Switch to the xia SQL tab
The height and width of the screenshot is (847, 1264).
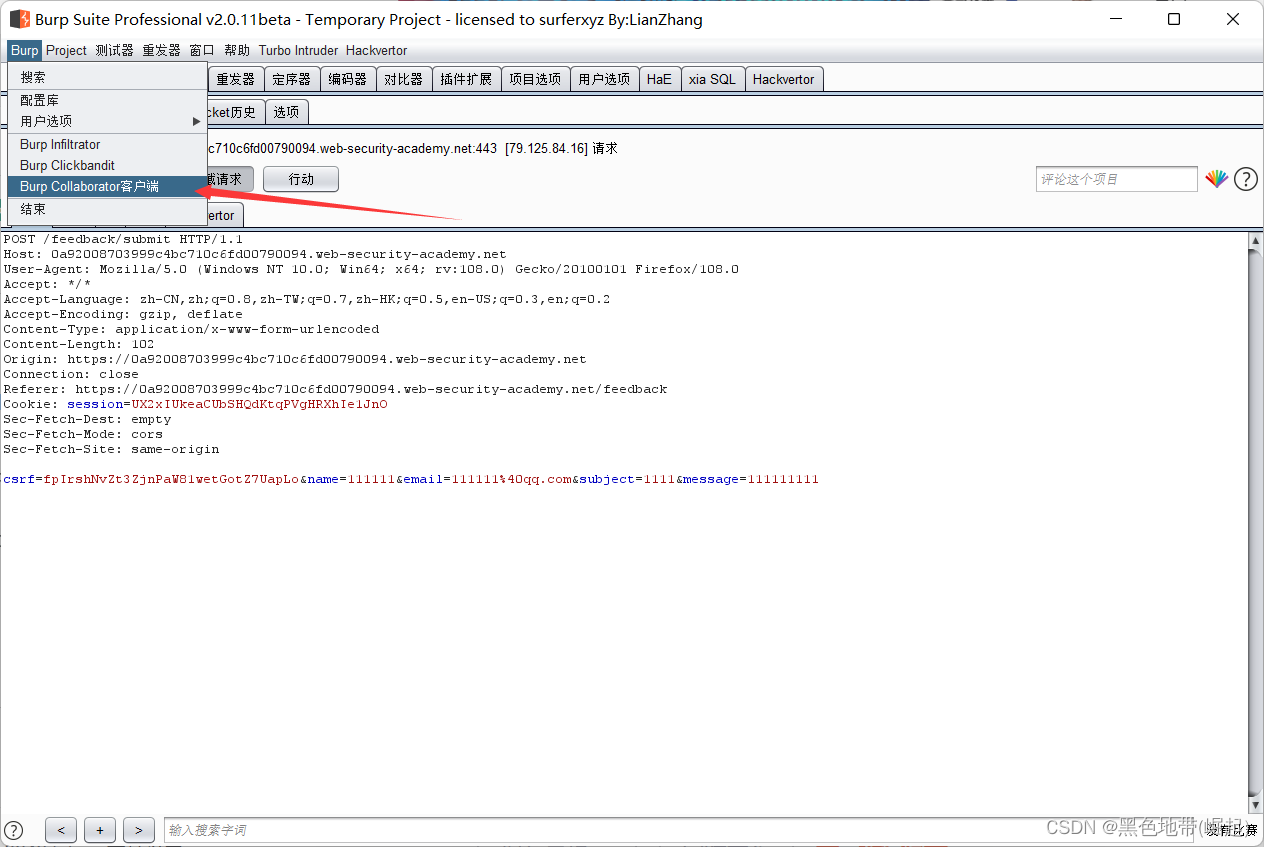(712, 79)
